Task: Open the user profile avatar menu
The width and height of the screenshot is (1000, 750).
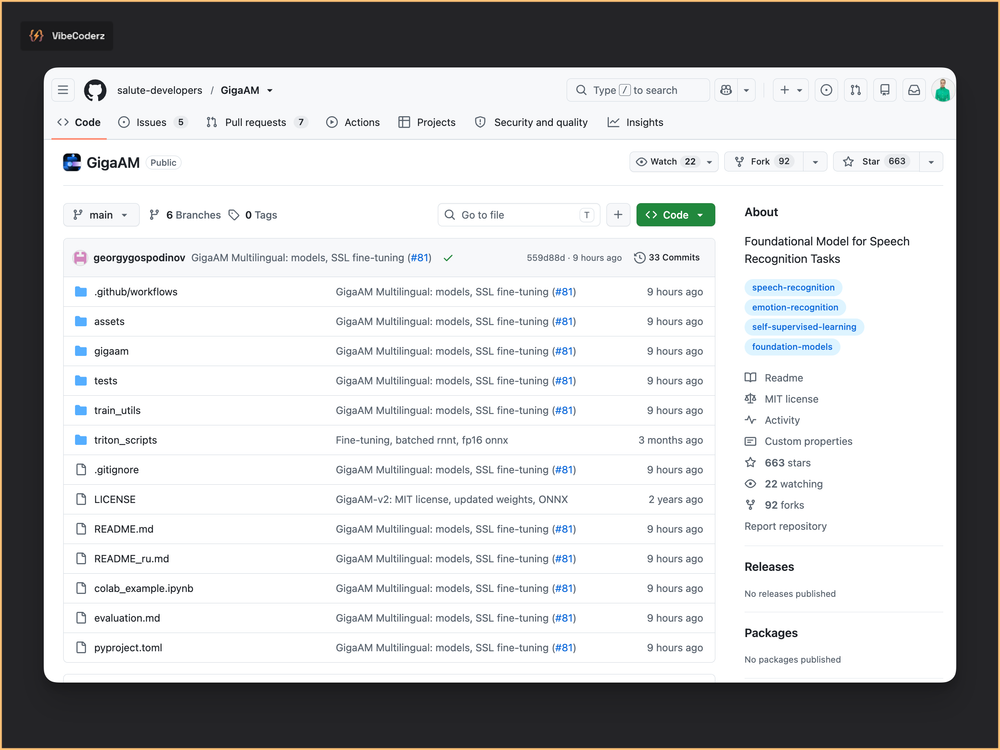Action: (x=943, y=90)
